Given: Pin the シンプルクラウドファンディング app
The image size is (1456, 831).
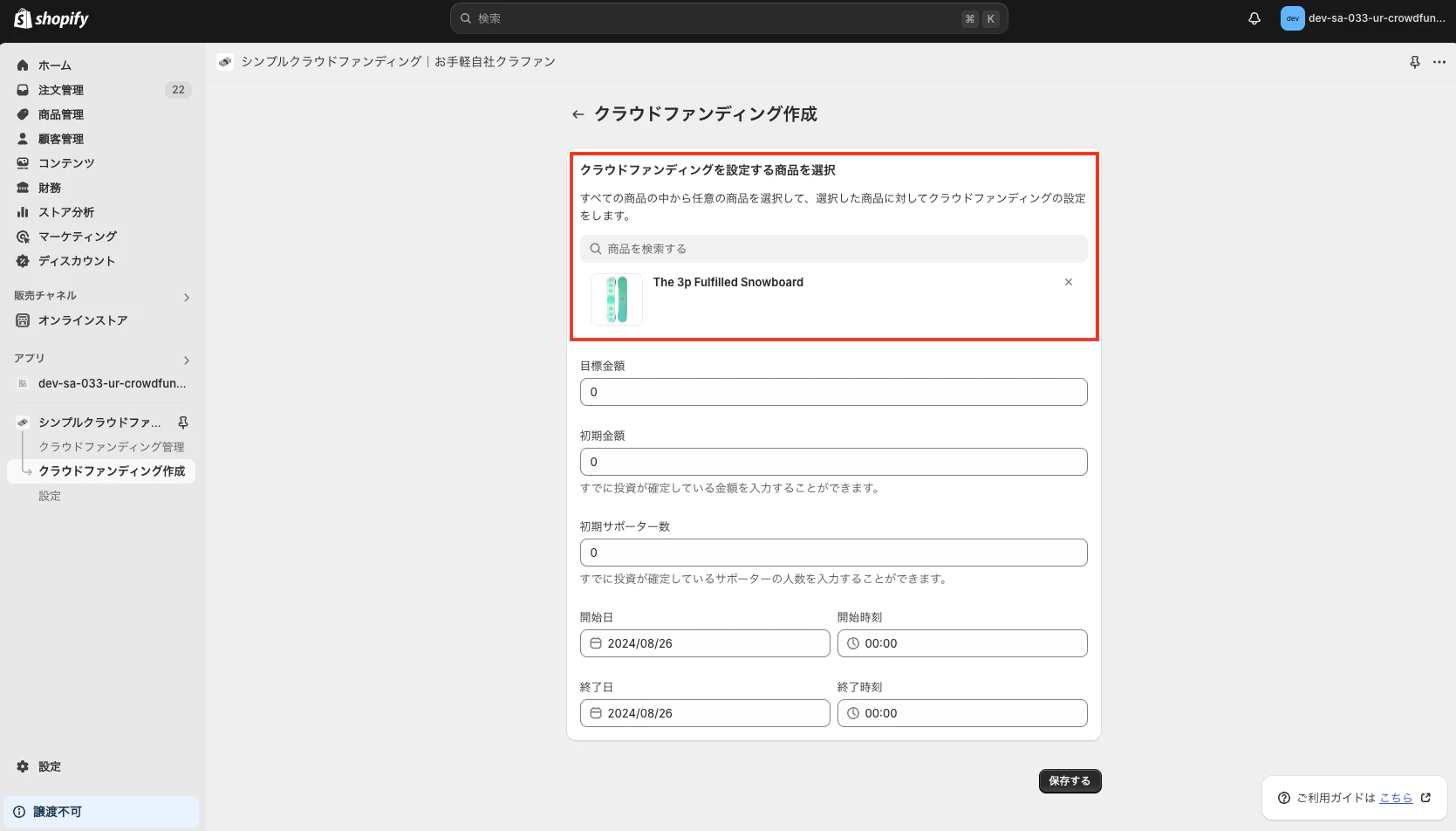Looking at the screenshot, I should (183, 422).
